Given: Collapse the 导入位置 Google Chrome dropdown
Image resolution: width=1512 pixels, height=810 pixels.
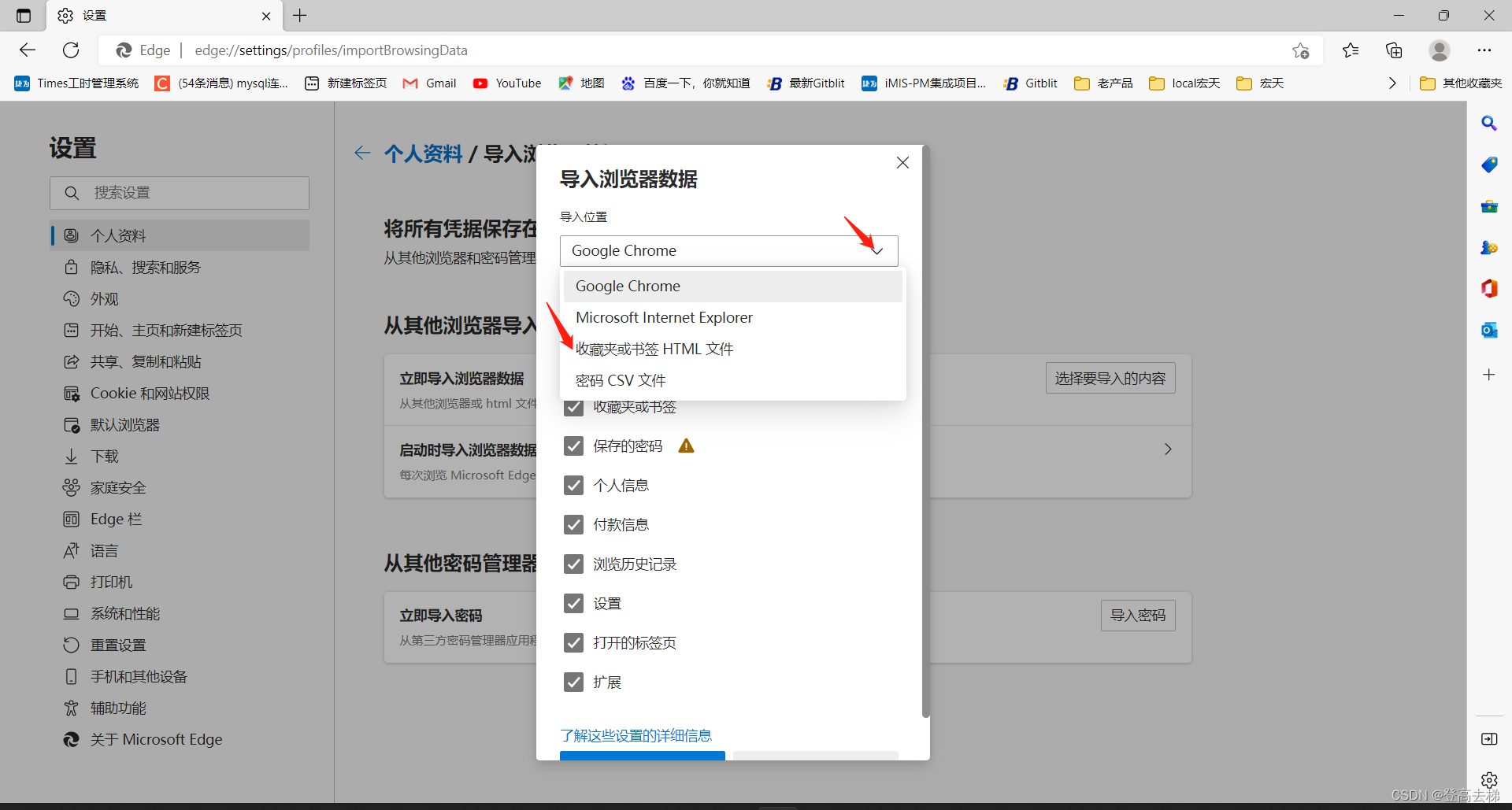Looking at the screenshot, I should (728, 251).
